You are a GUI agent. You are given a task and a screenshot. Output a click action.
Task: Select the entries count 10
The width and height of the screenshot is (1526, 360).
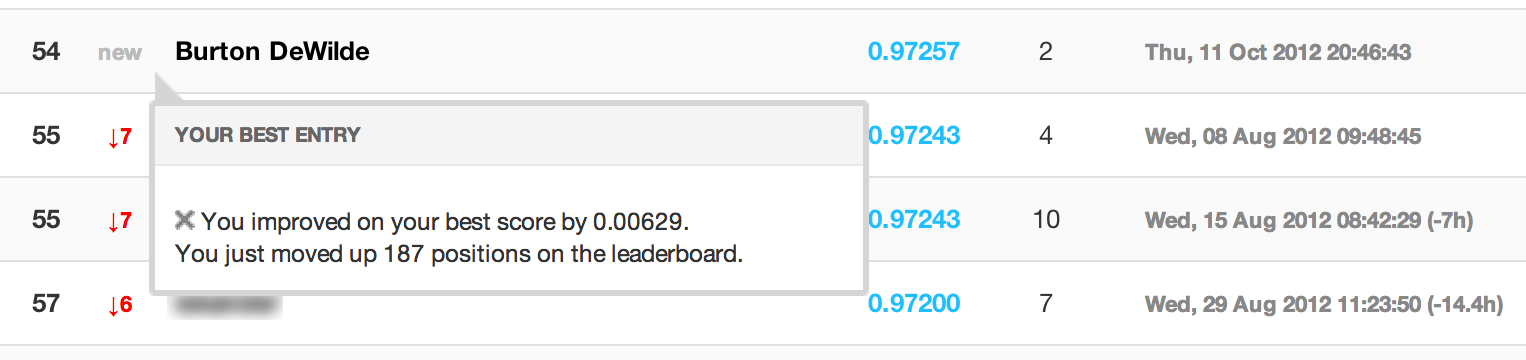tap(1046, 219)
